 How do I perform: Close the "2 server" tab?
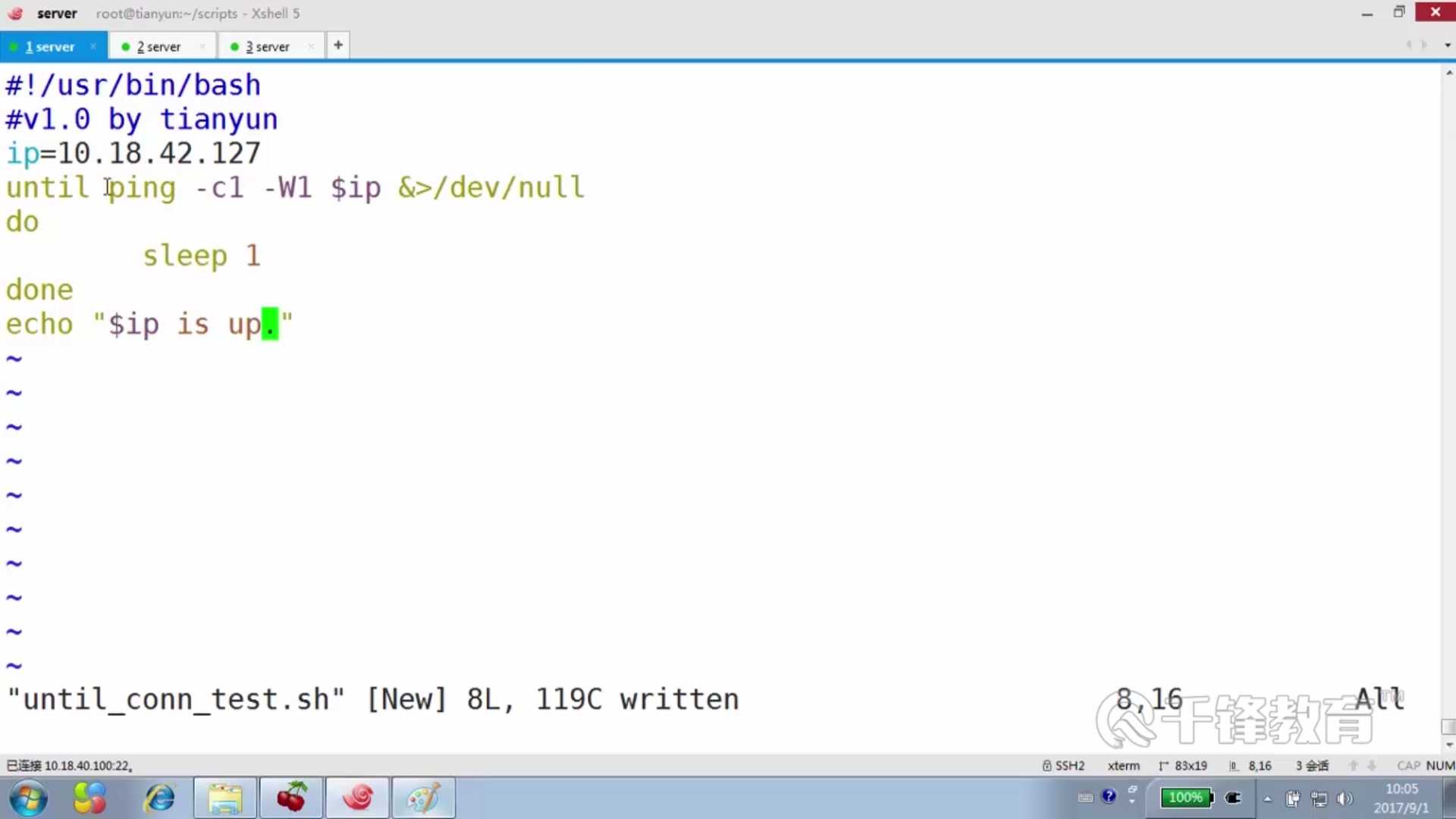coord(202,46)
